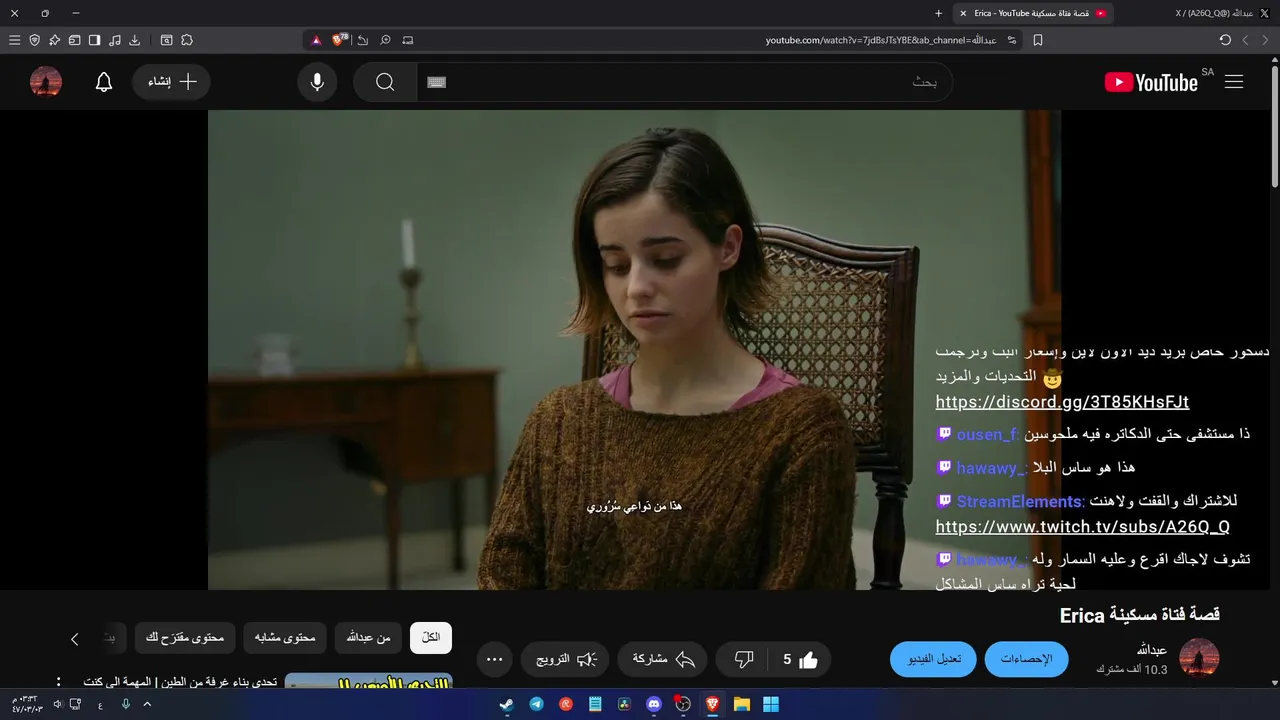Open the Brave main menu (hamburger icon)
Viewport: 1280px width, 720px height.
pyautogui.click(x=14, y=40)
